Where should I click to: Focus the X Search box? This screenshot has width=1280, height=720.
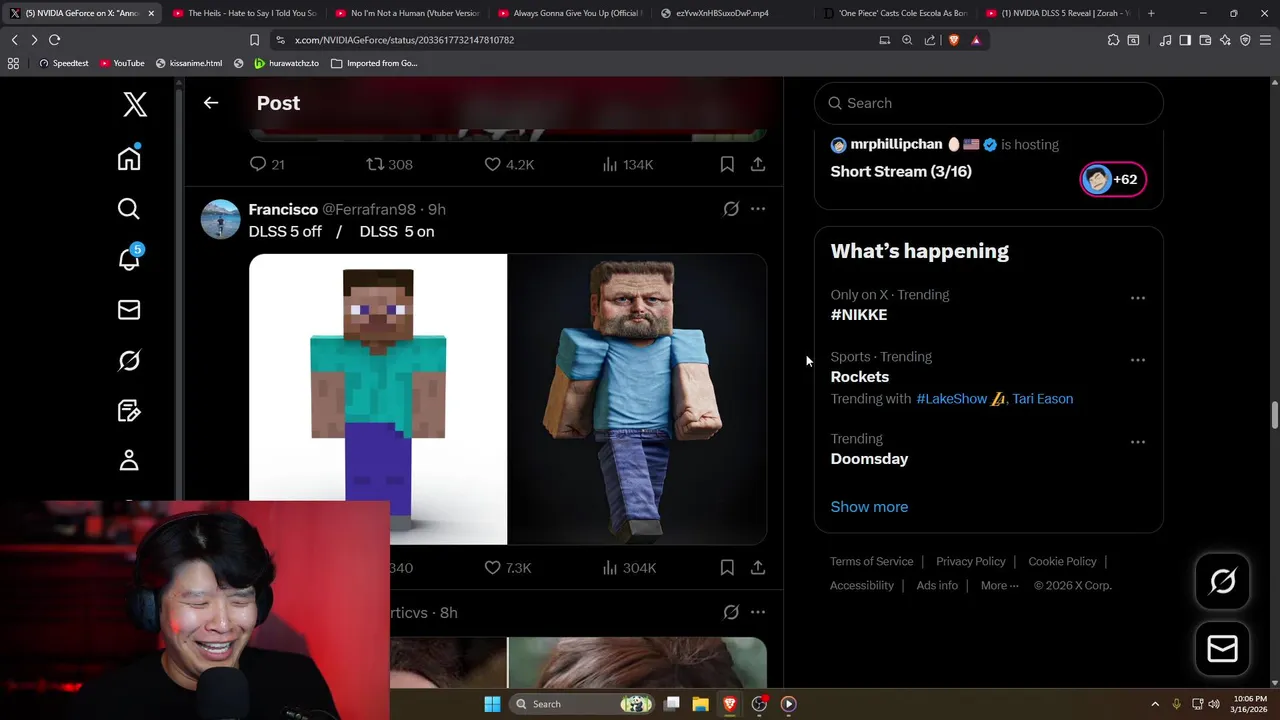(989, 103)
